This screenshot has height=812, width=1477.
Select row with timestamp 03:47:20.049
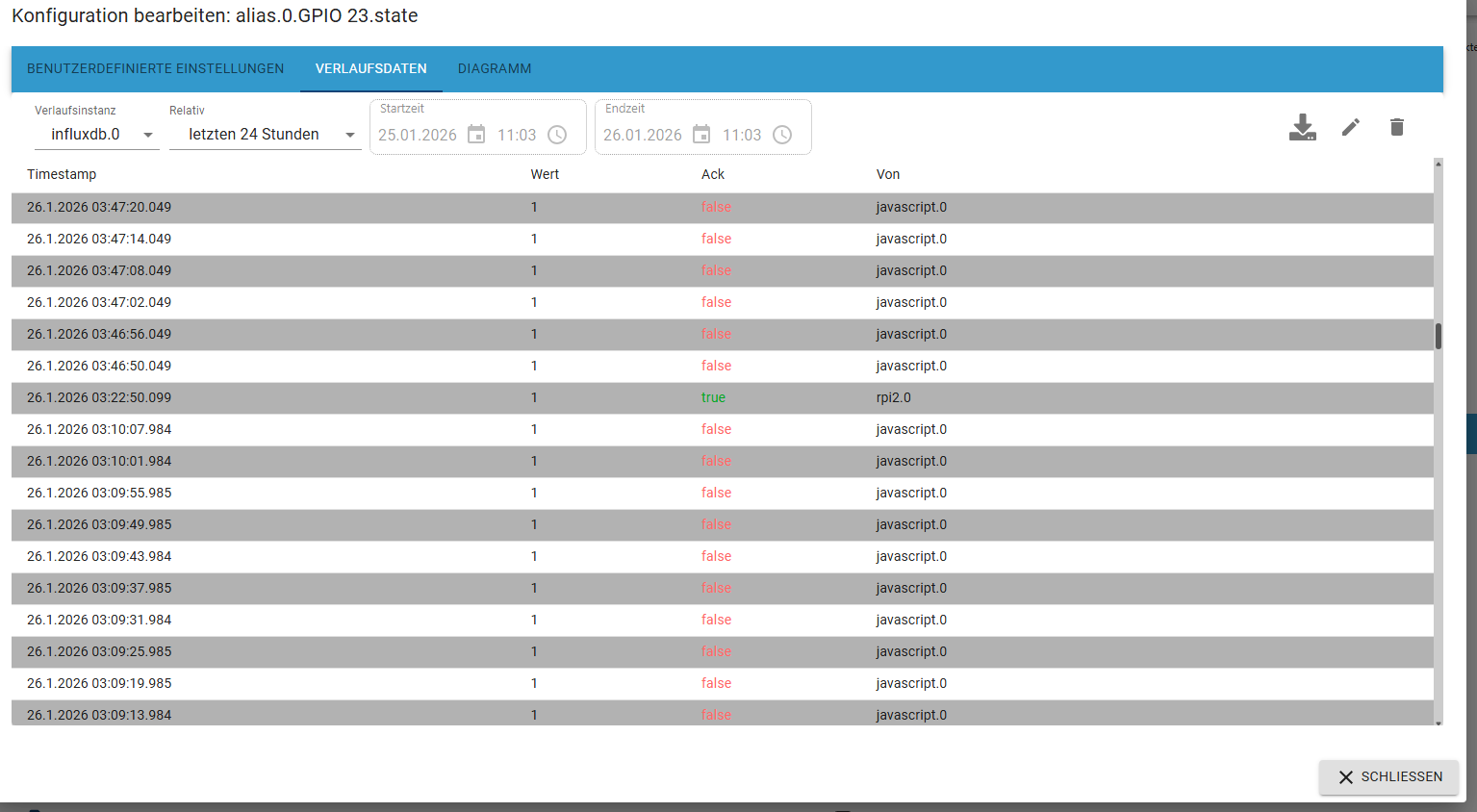[x=723, y=207]
